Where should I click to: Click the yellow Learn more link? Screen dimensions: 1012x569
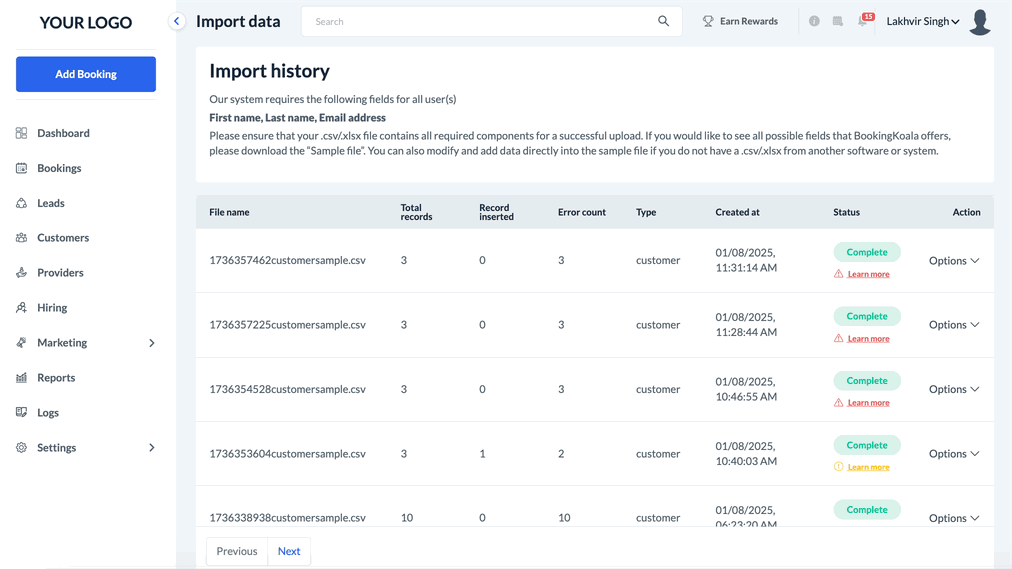click(868, 467)
